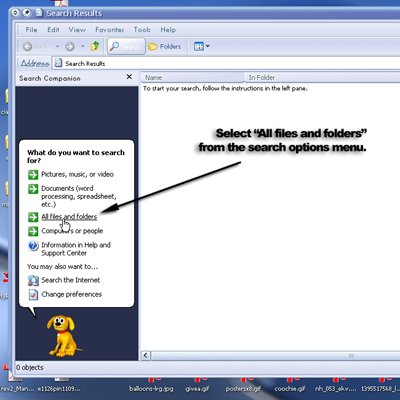The height and width of the screenshot is (400, 400).
Task: Open the Back history dropdown arrow
Action: click(57, 47)
